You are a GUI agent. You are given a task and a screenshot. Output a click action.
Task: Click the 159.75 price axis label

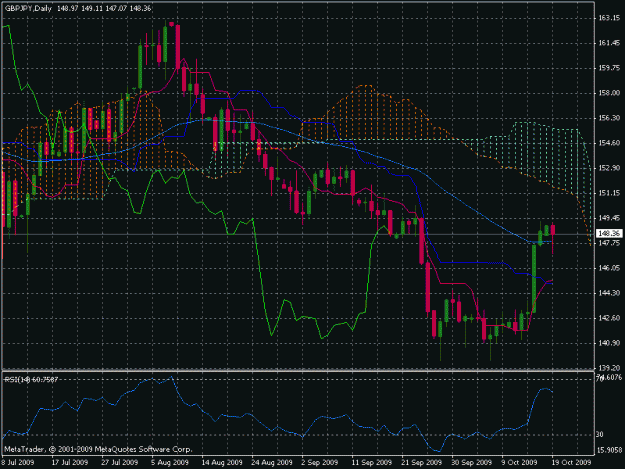click(x=609, y=68)
